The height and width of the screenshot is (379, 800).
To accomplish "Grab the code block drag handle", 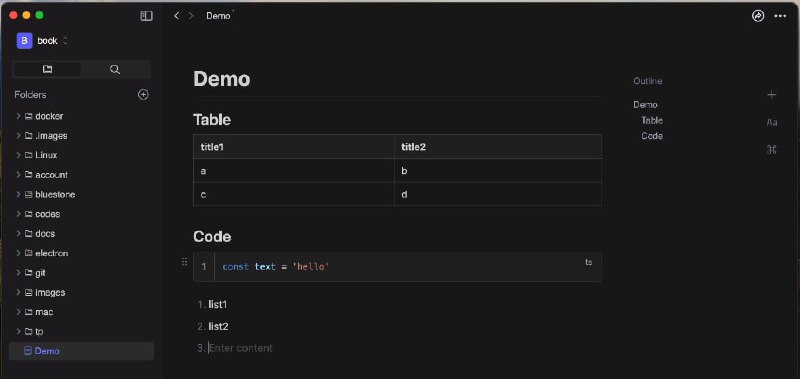I will [185, 262].
